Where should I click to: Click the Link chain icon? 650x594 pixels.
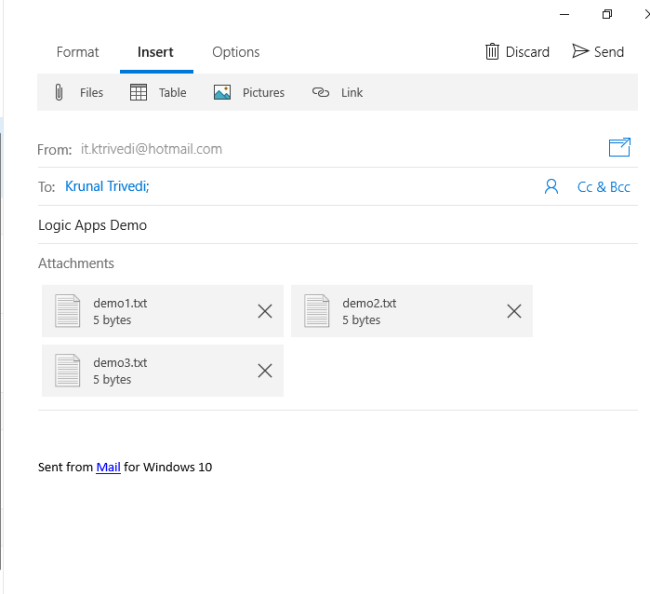tap(320, 92)
